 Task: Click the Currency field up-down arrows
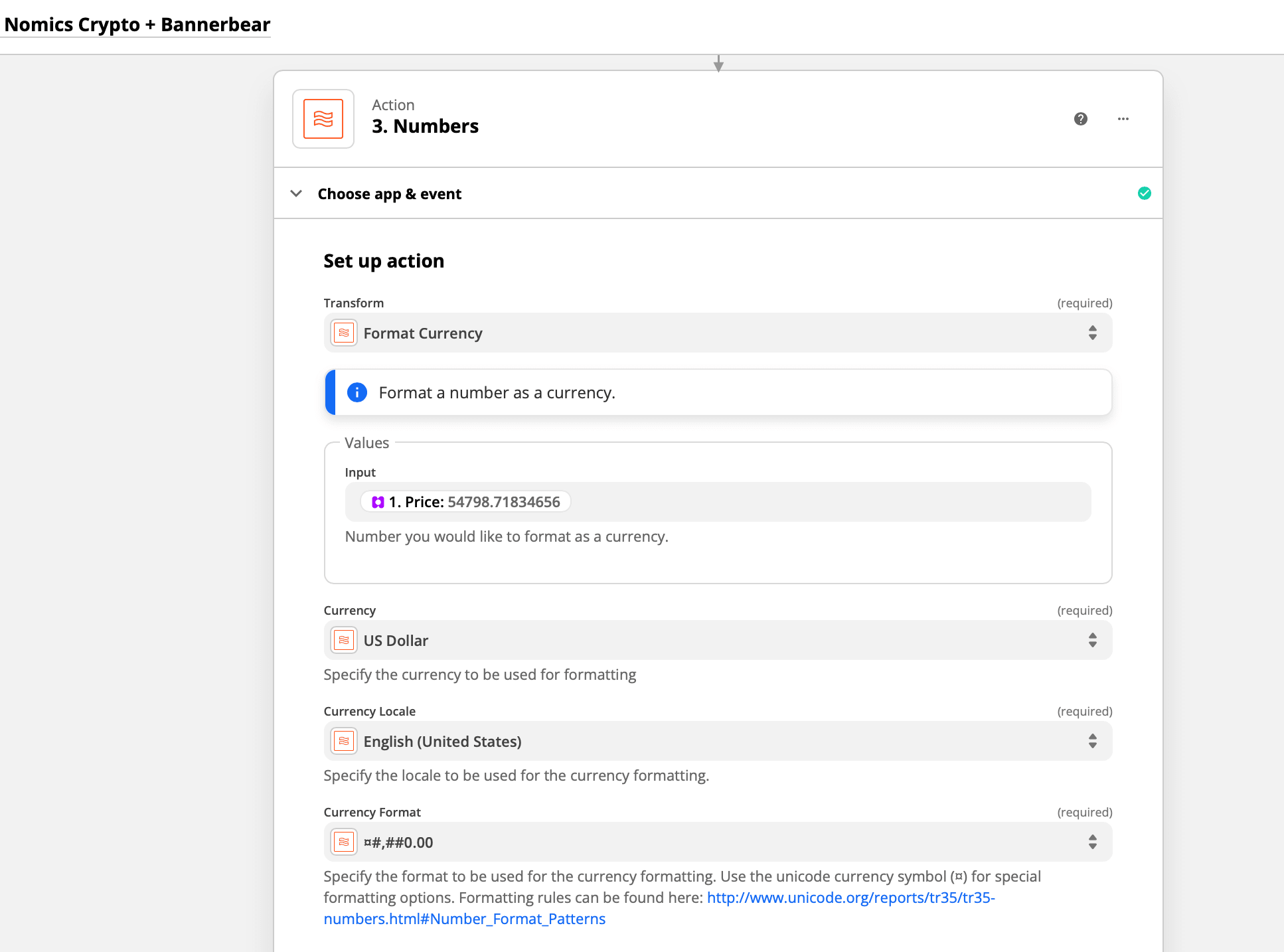pyautogui.click(x=1093, y=640)
